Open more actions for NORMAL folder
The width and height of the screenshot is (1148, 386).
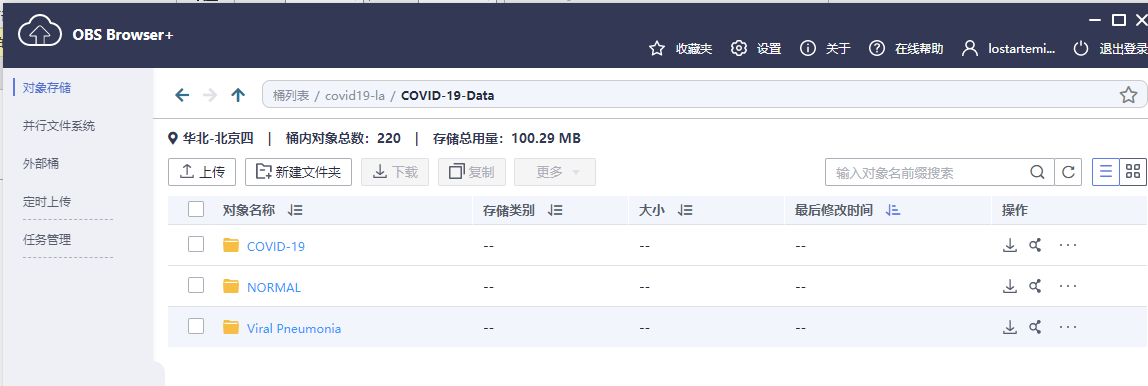[1068, 286]
